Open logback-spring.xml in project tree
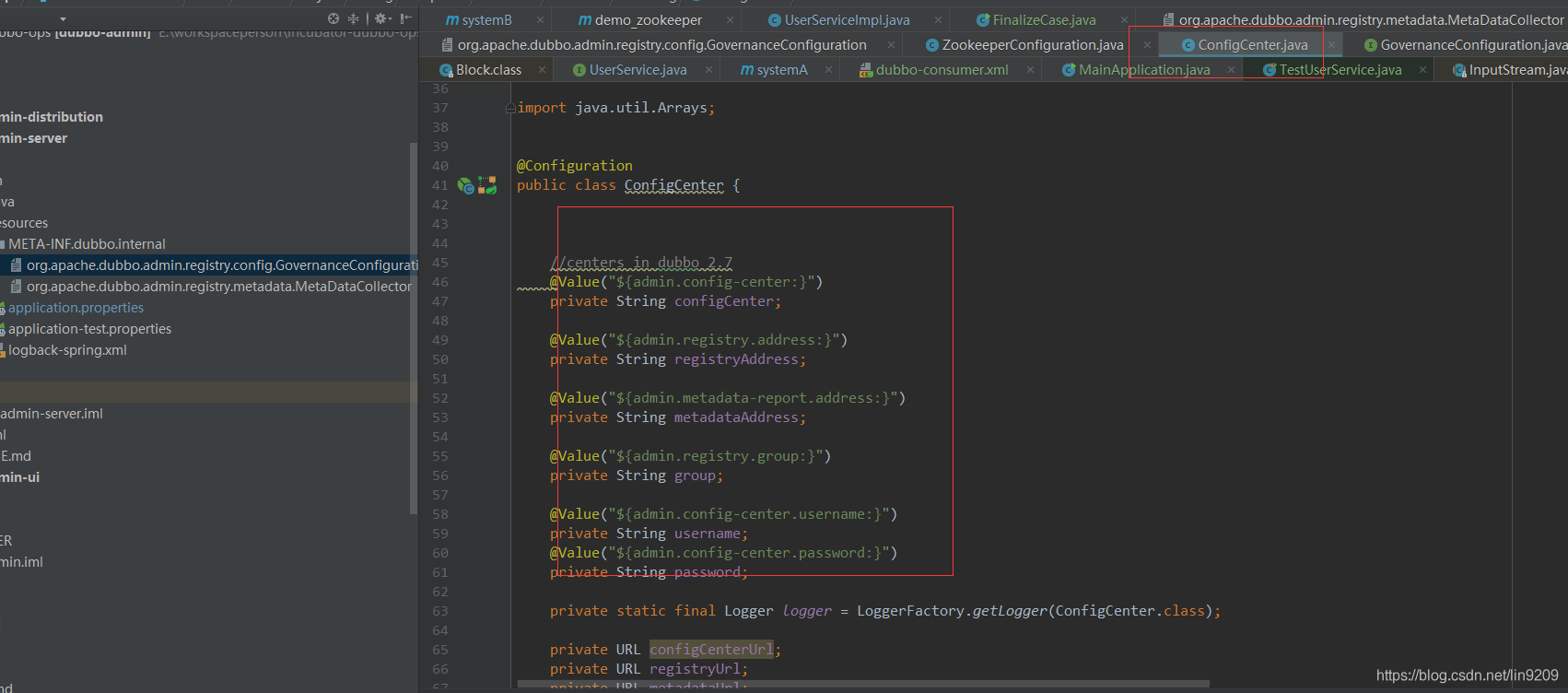1568x693 pixels. pos(67,350)
